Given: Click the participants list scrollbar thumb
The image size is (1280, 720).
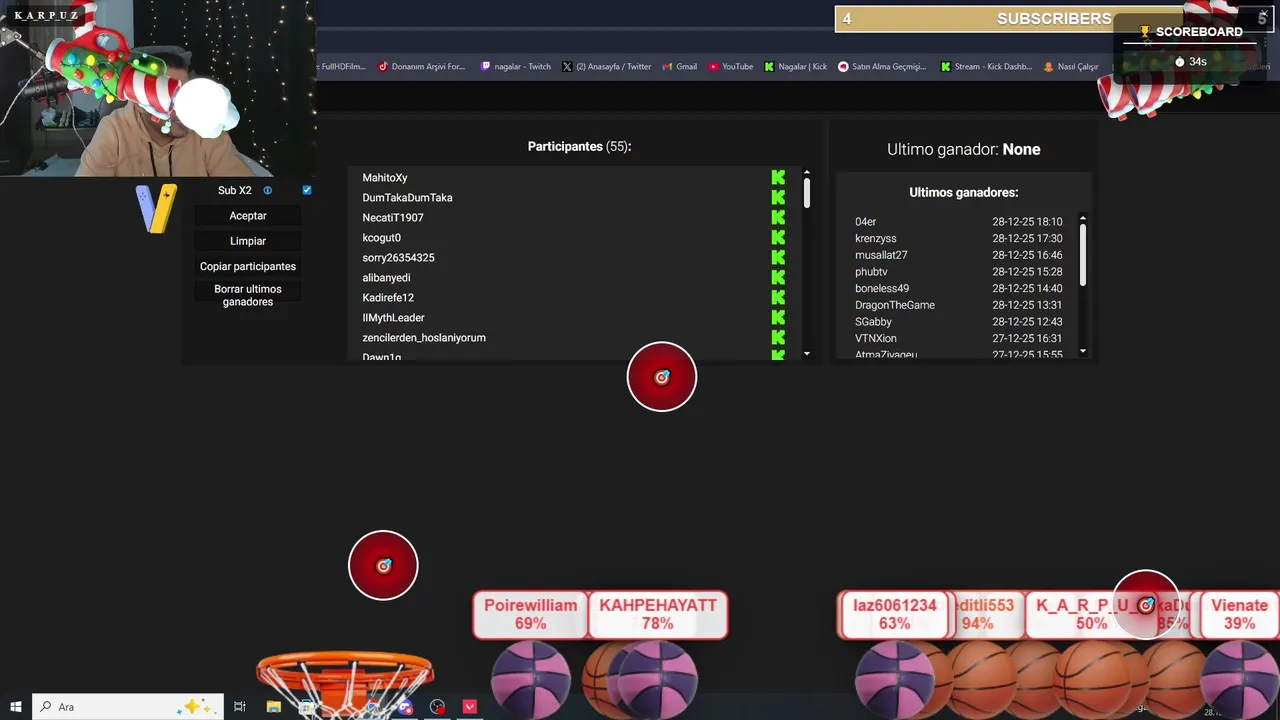Looking at the screenshot, I should pos(807,193).
